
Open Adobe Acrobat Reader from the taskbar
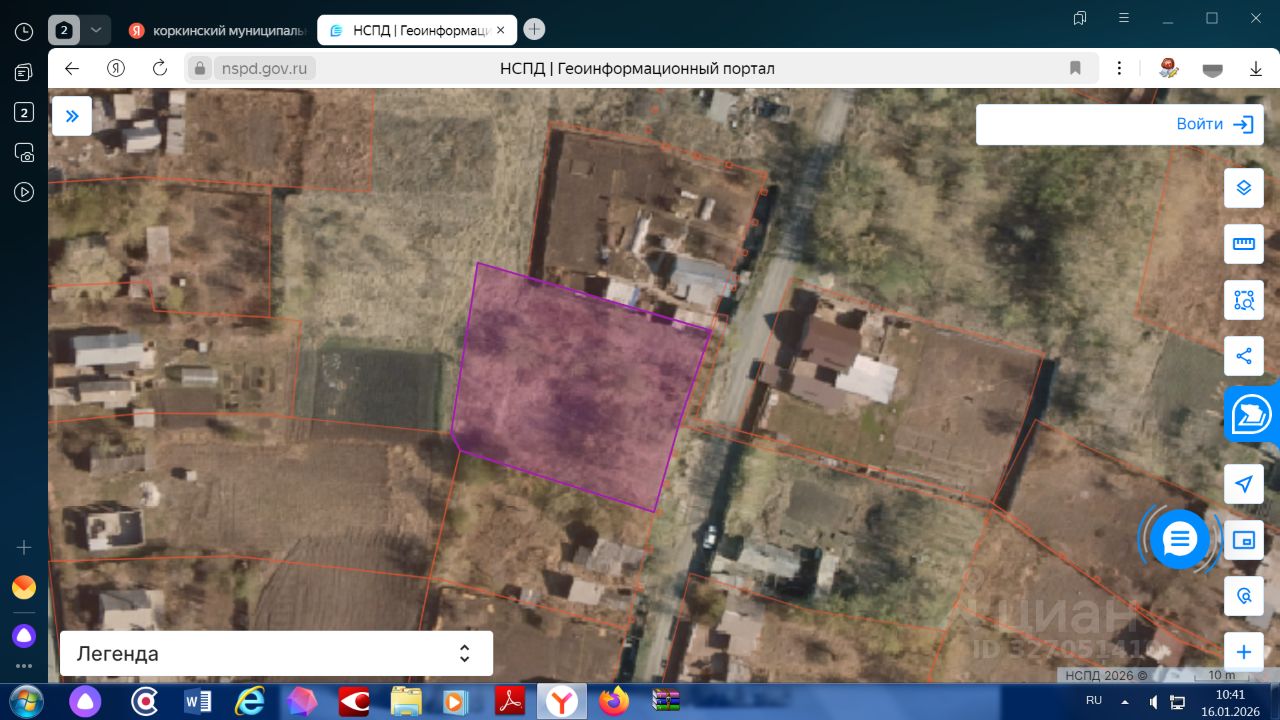(510, 701)
